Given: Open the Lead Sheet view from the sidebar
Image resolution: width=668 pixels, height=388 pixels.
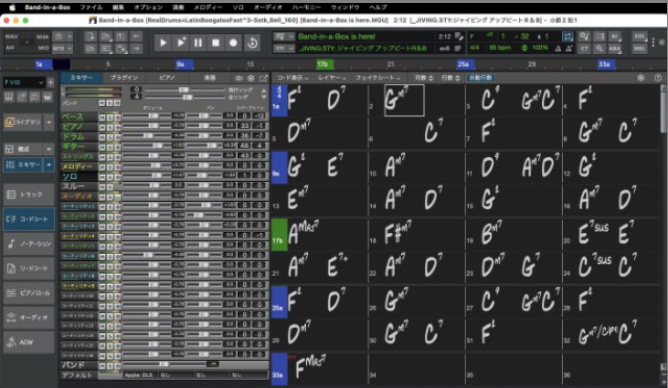Looking at the screenshot, I should click(29, 269).
